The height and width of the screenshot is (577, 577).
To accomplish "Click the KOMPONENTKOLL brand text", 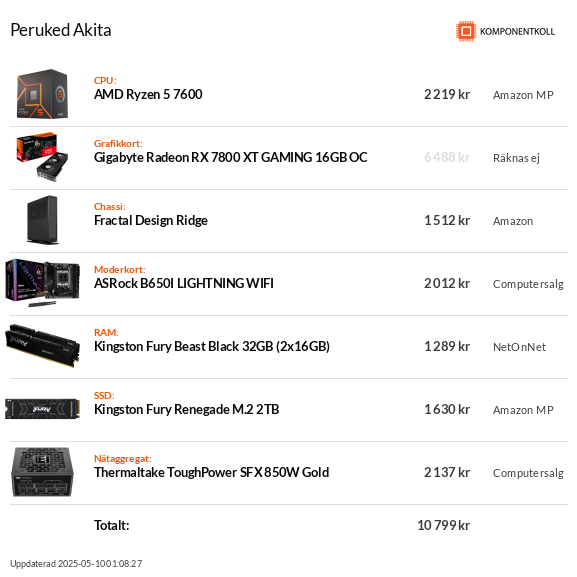I will pyautogui.click(x=517, y=32).
